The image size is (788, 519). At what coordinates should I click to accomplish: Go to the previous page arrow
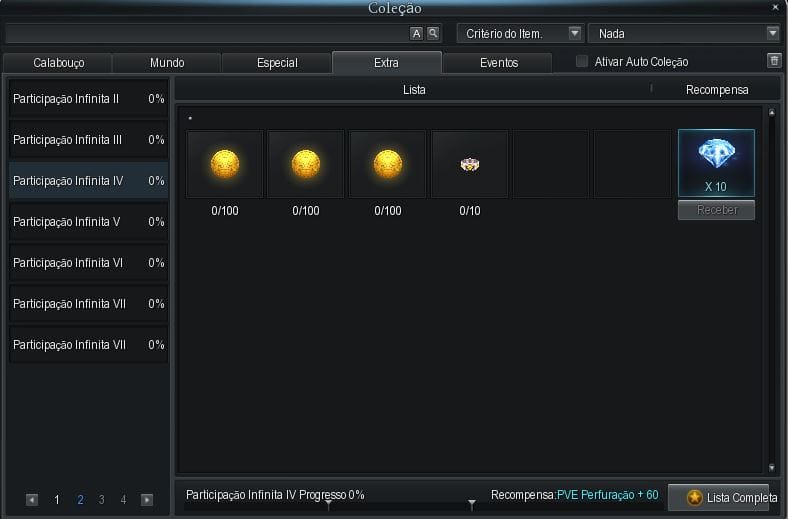click(32, 500)
